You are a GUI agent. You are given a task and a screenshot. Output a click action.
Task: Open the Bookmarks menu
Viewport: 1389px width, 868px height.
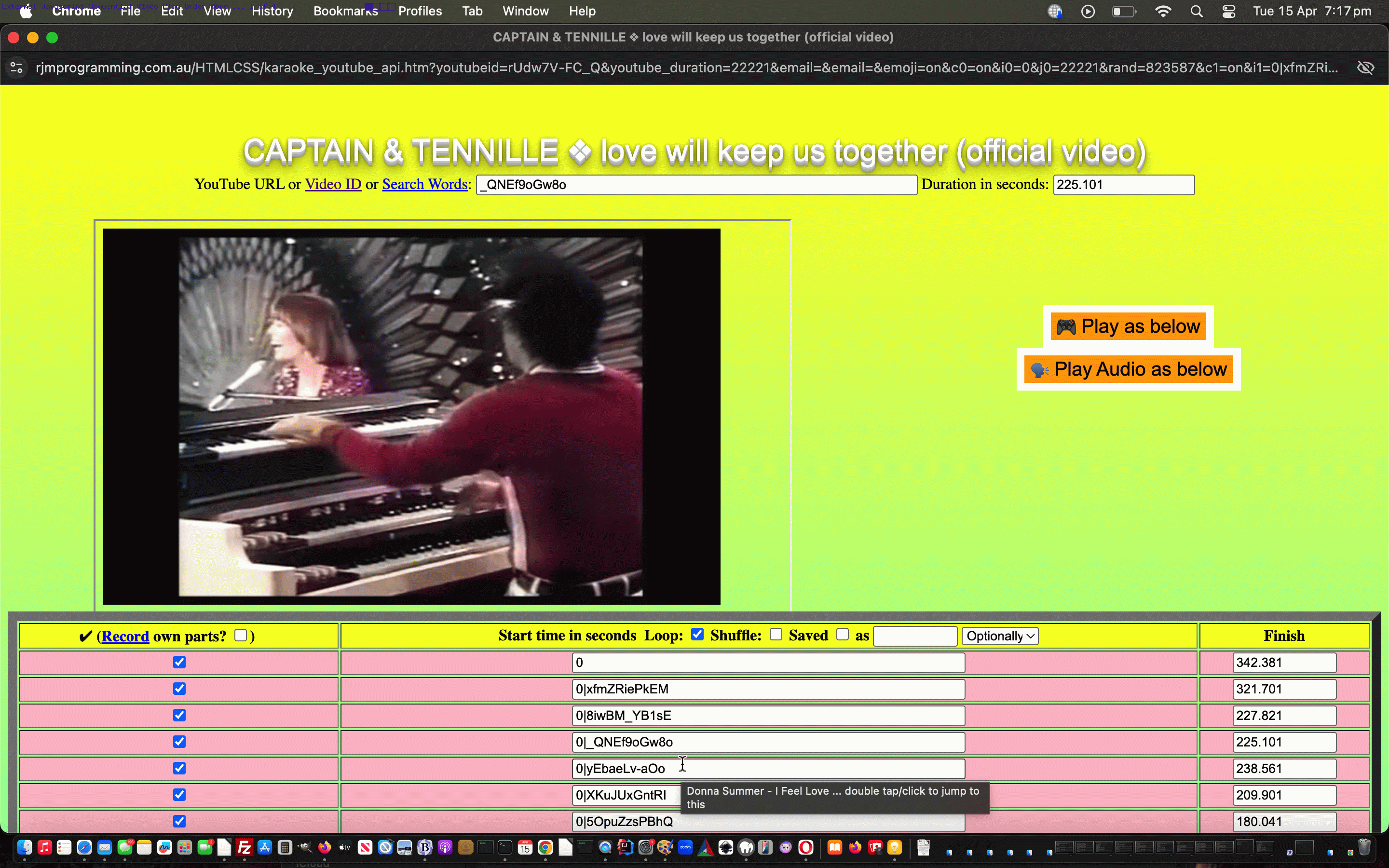[x=345, y=12]
